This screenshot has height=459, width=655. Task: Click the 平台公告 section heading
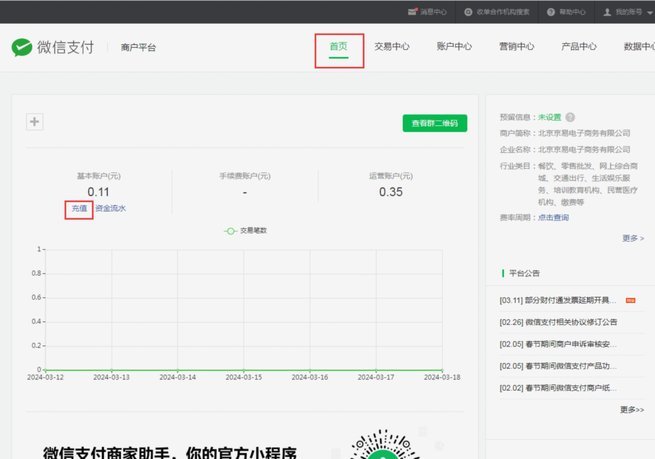(x=524, y=274)
